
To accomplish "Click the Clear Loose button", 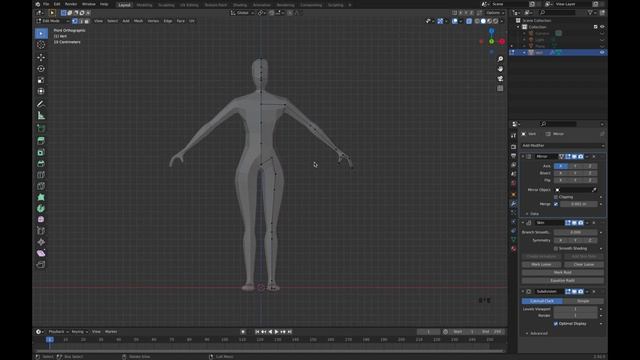I will click(x=584, y=264).
